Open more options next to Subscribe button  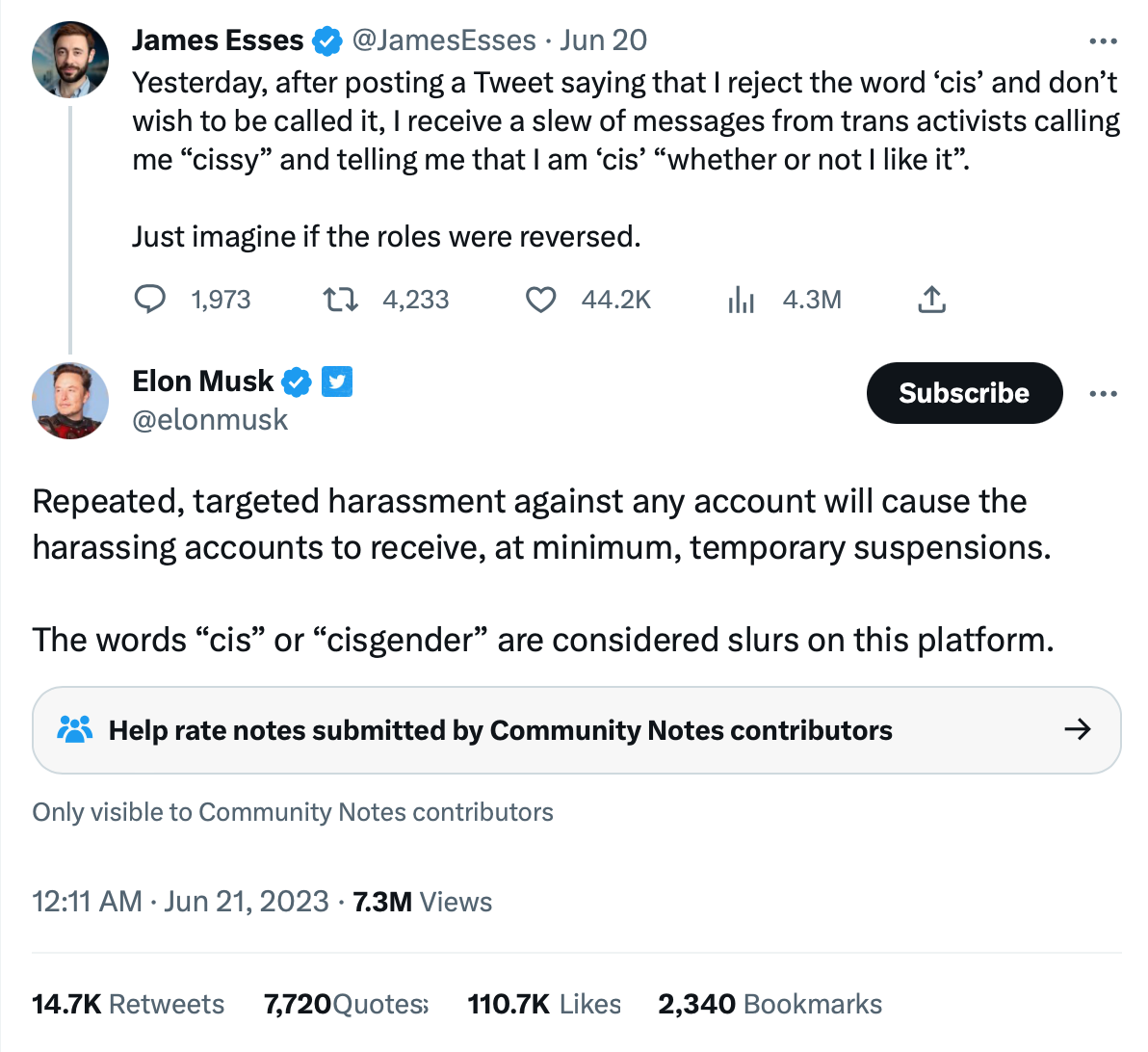1103,393
